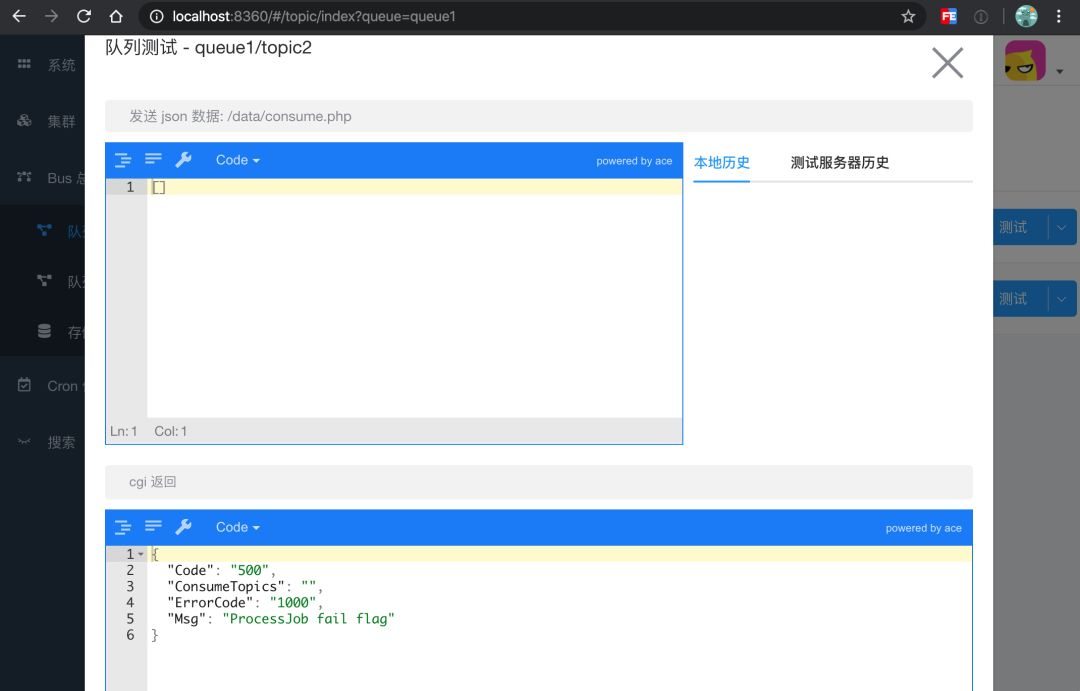Open the 'powered by ace' link in upper editor
The width and height of the screenshot is (1080, 691).
click(x=634, y=161)
